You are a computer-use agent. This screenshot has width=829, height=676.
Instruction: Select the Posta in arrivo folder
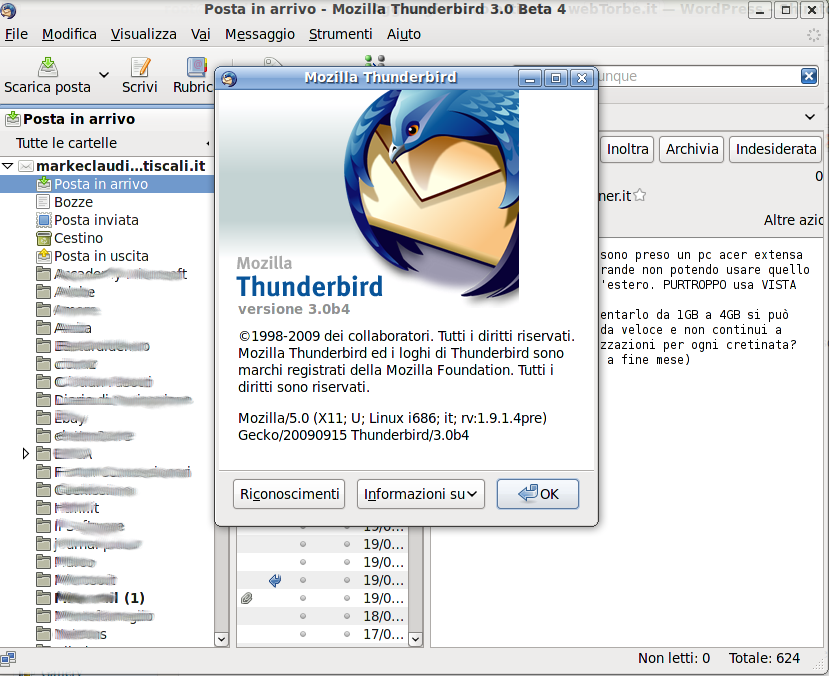[x=107, y=184]
